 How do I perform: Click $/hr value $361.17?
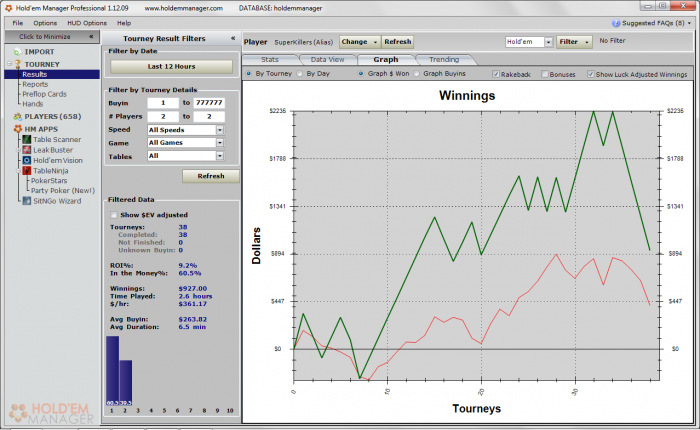(192, 304)
